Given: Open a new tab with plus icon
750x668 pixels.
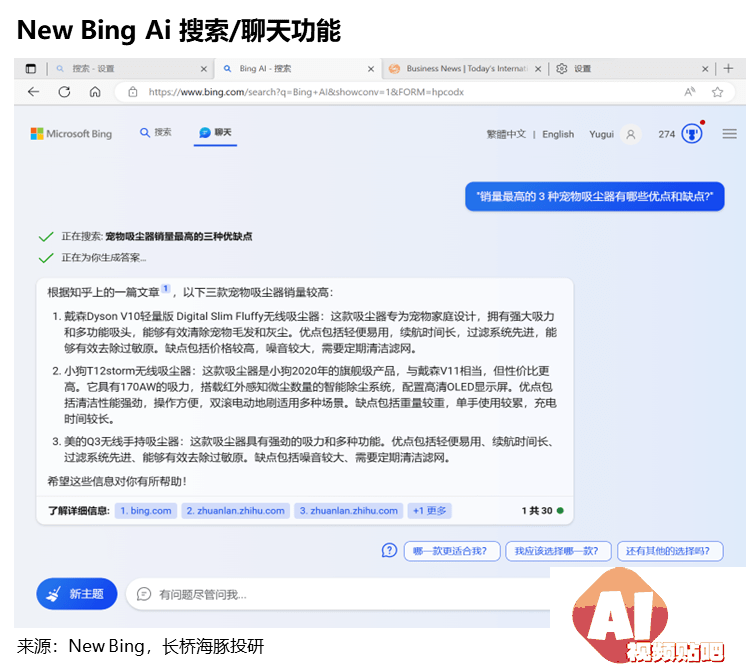Looking at the screenshot, I should tap(728, 68).
